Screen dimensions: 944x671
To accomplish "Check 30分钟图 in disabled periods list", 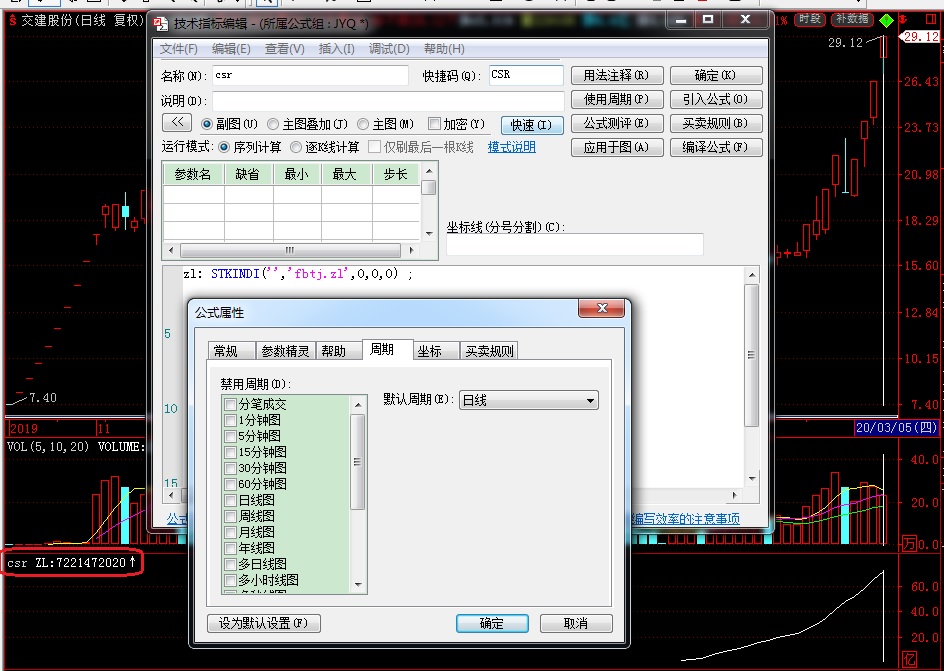I will 230,468.
